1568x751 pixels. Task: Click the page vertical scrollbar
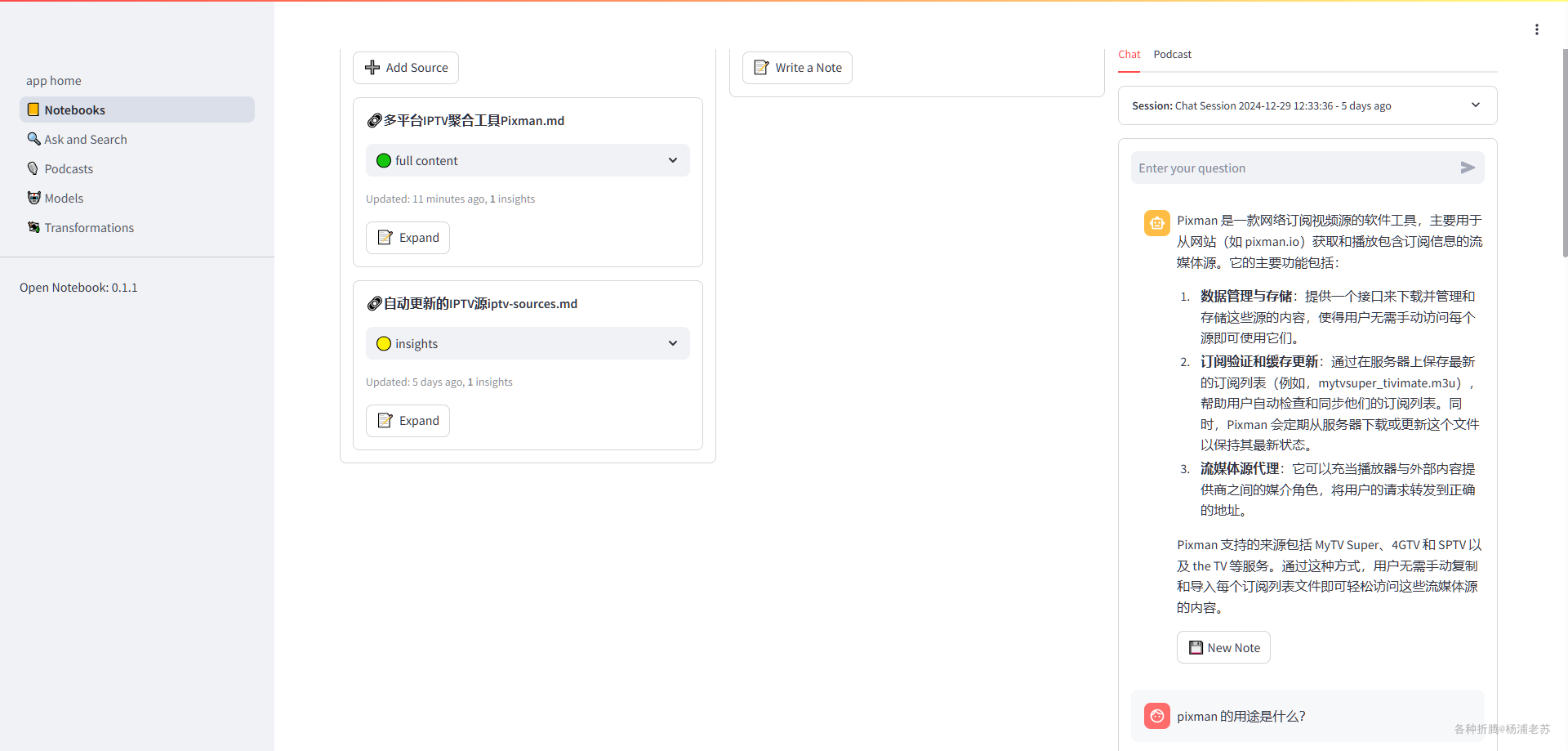point(1565,154)
